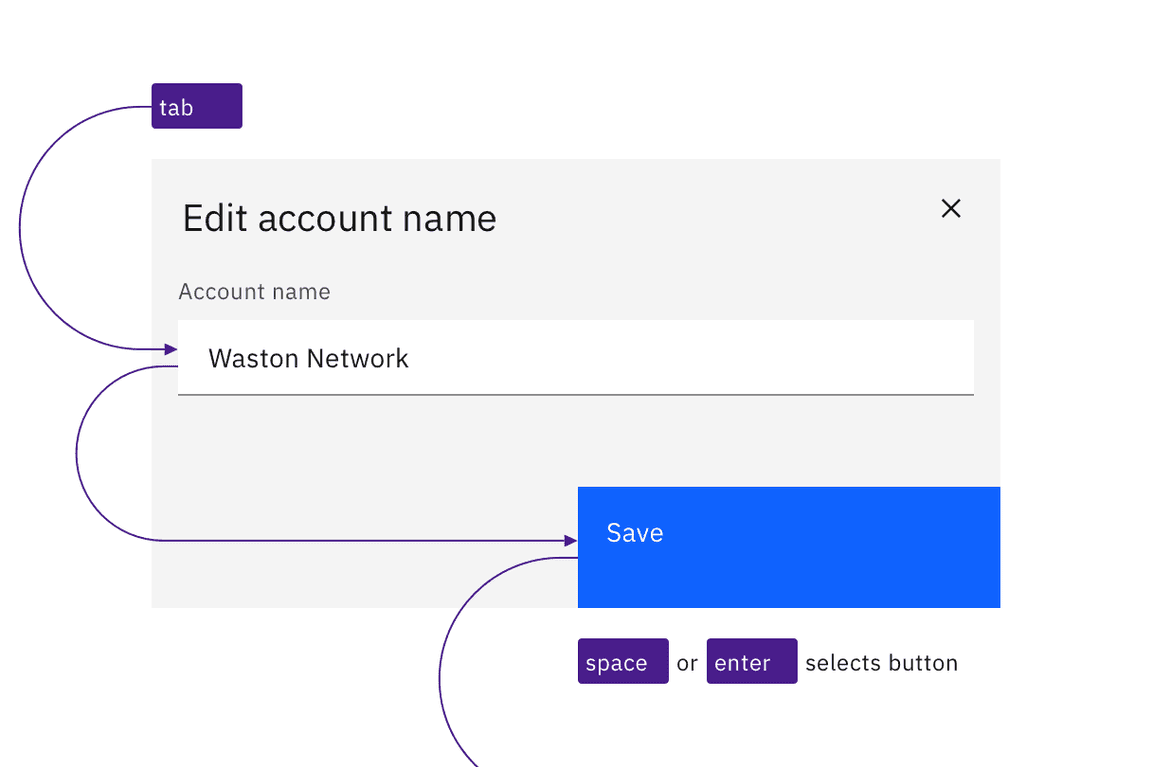Click the Edit account name title
This screenshot has height=767, width=1152.
(x=338, y=218)
